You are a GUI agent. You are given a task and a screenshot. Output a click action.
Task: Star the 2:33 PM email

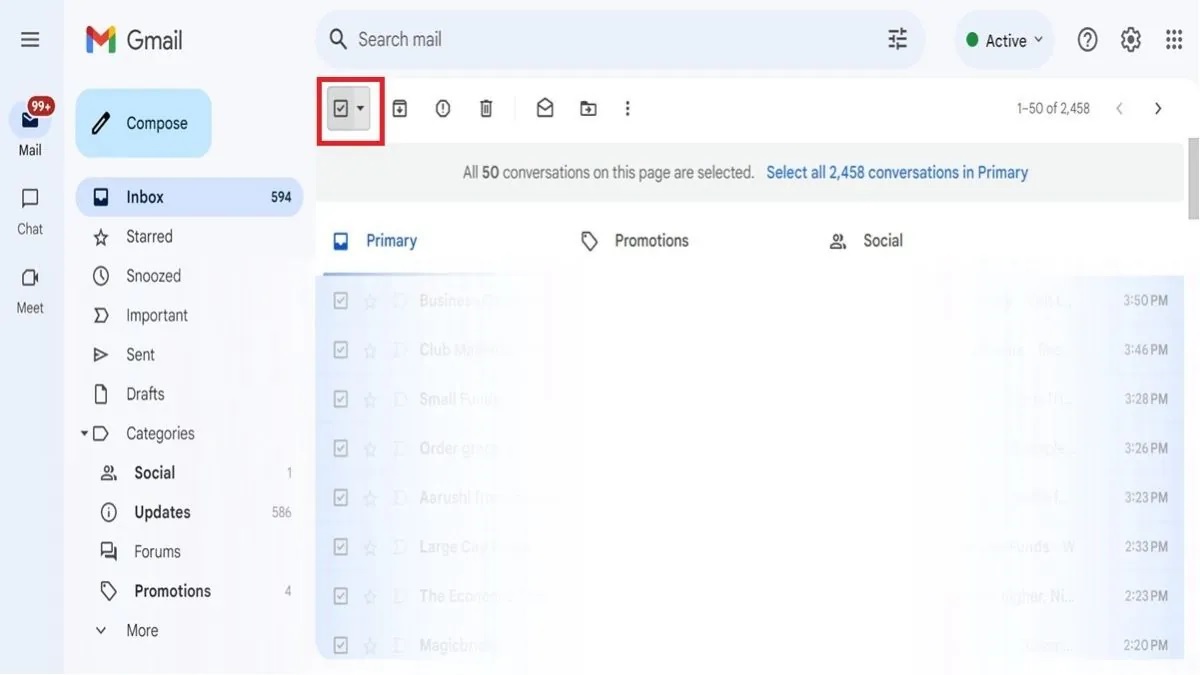coord(370,547)
